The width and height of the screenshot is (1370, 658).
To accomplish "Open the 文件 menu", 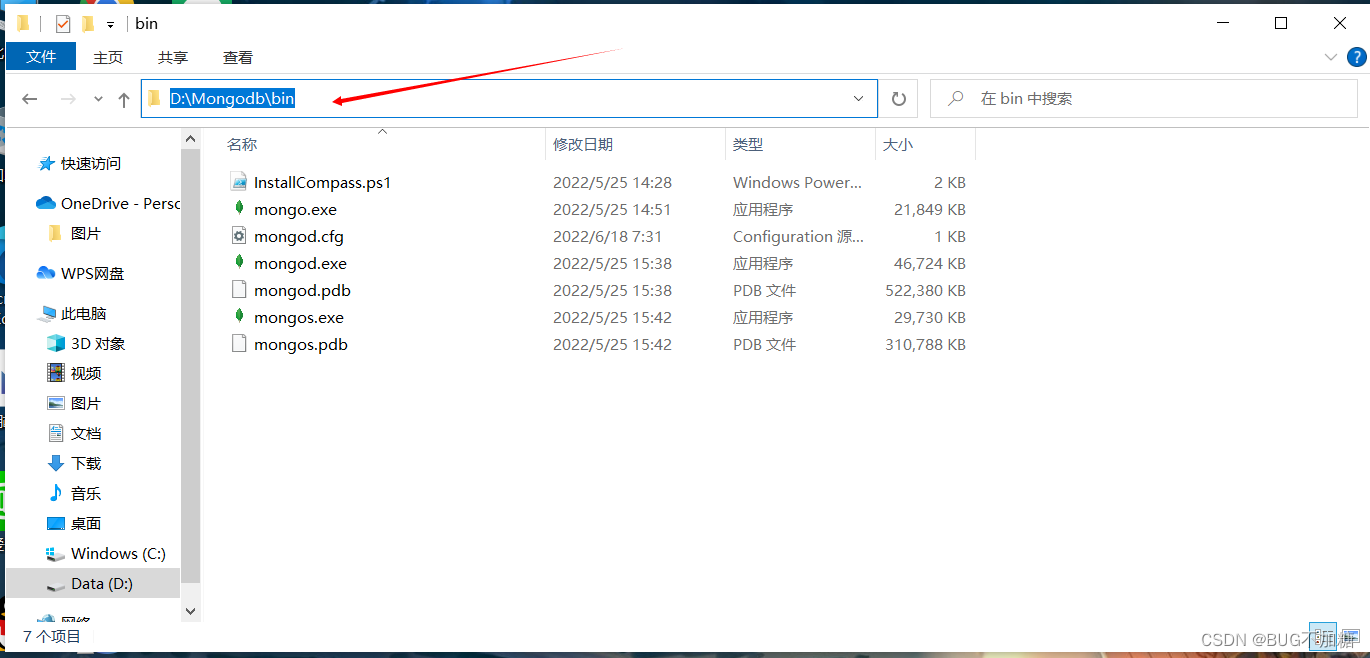I will pyautogui.click(x=41, y=57).
